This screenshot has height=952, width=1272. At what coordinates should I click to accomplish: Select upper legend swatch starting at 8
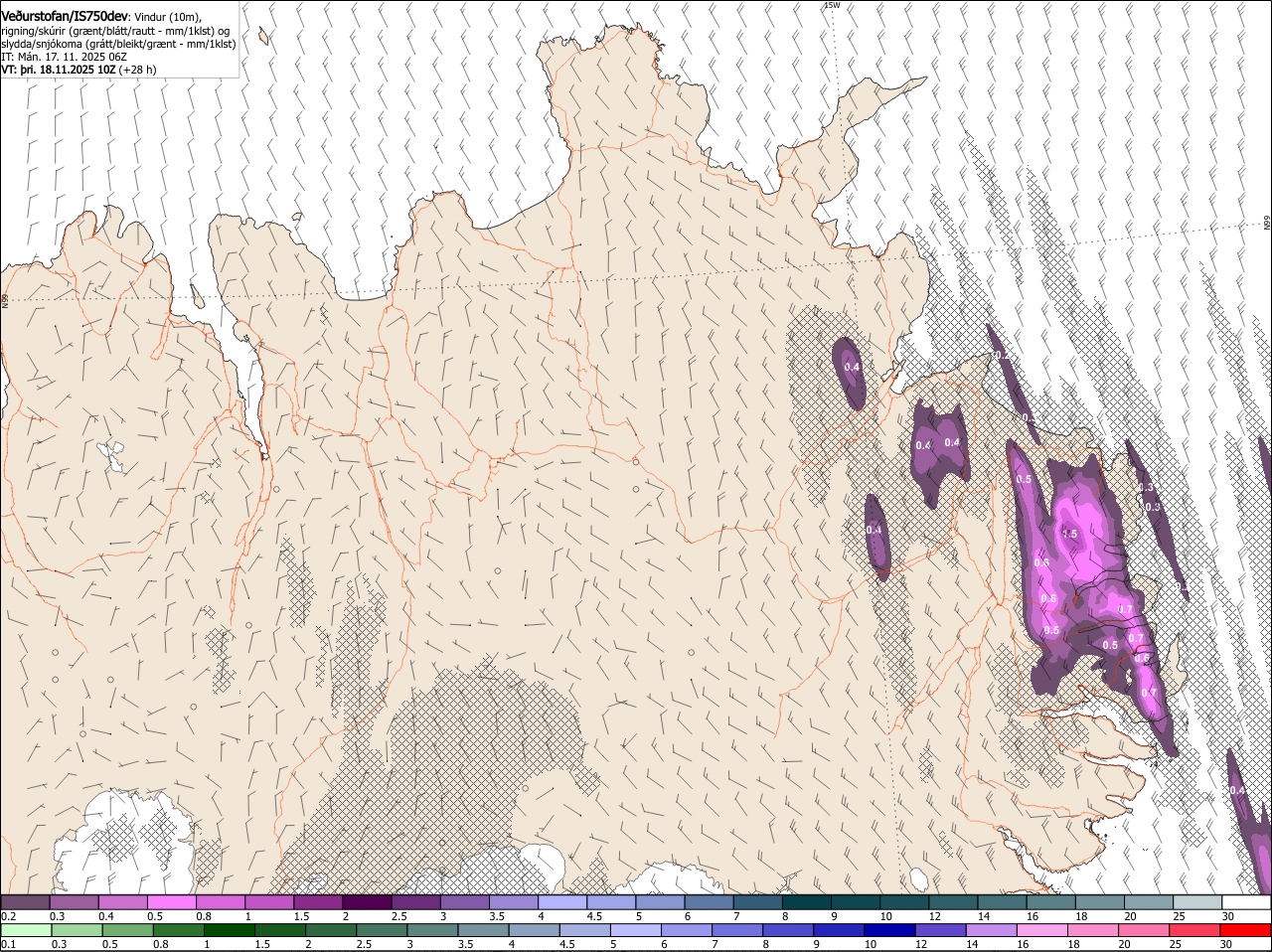(x=807, y=901)
